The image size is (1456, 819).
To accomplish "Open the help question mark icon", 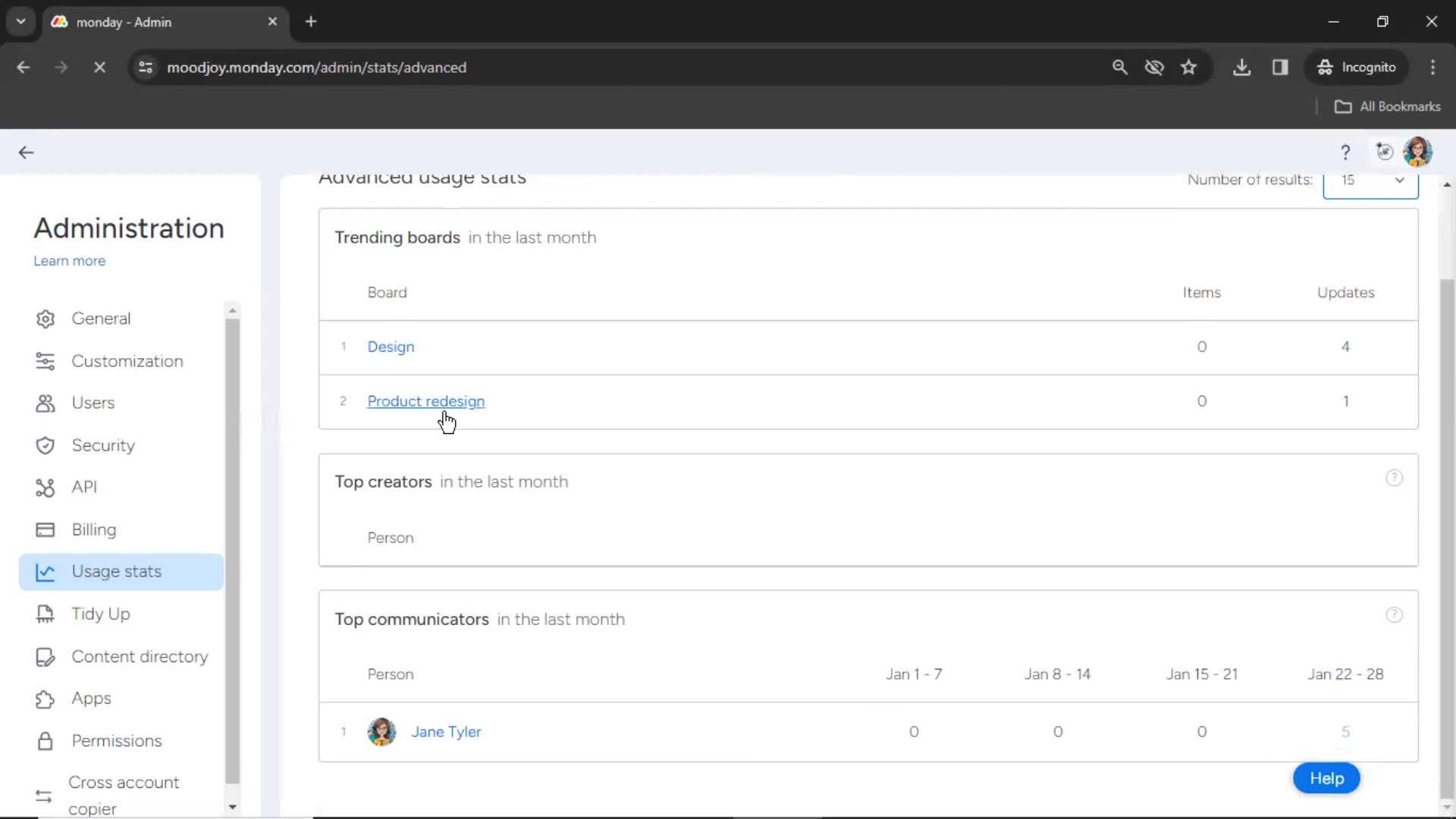I will pyautogui.click(x=1345, y=152).
